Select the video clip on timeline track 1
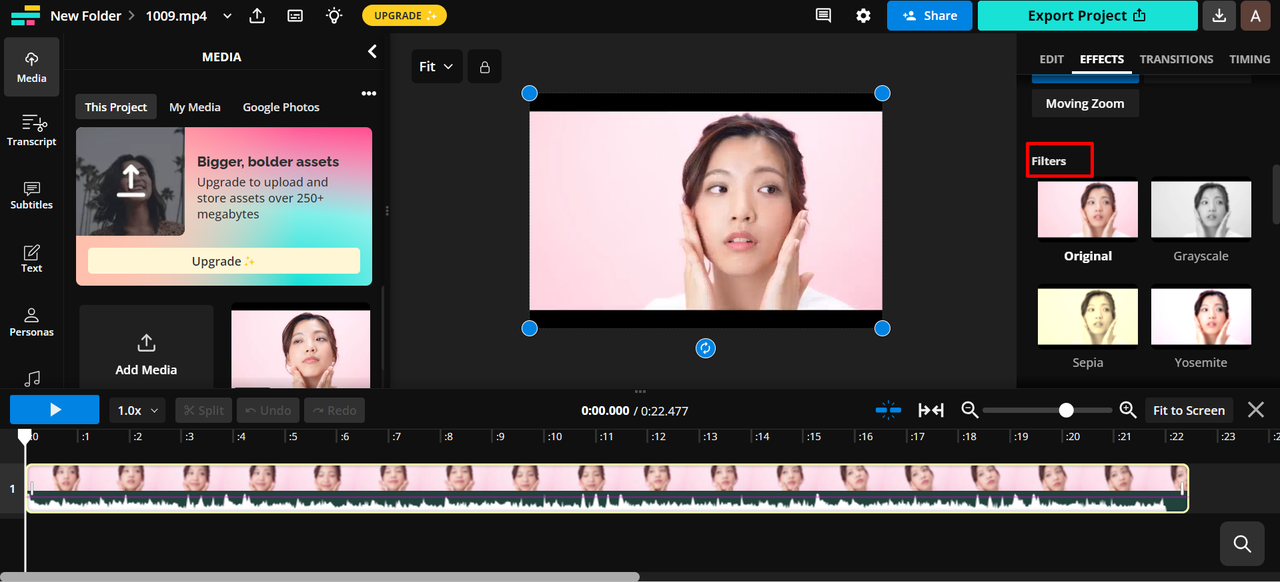This screenshot has height=582, width=1280. 606,489
